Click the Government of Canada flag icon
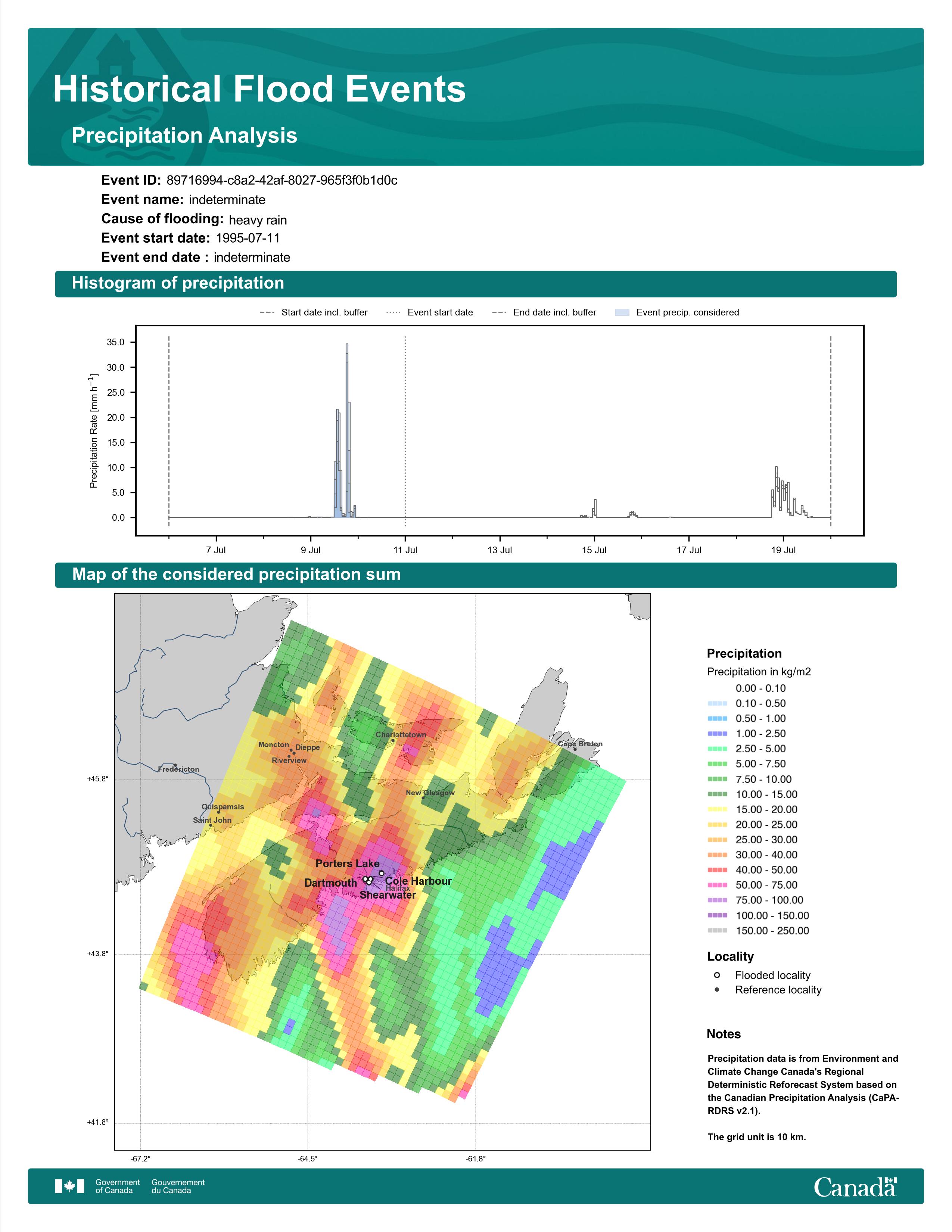 69,1186
